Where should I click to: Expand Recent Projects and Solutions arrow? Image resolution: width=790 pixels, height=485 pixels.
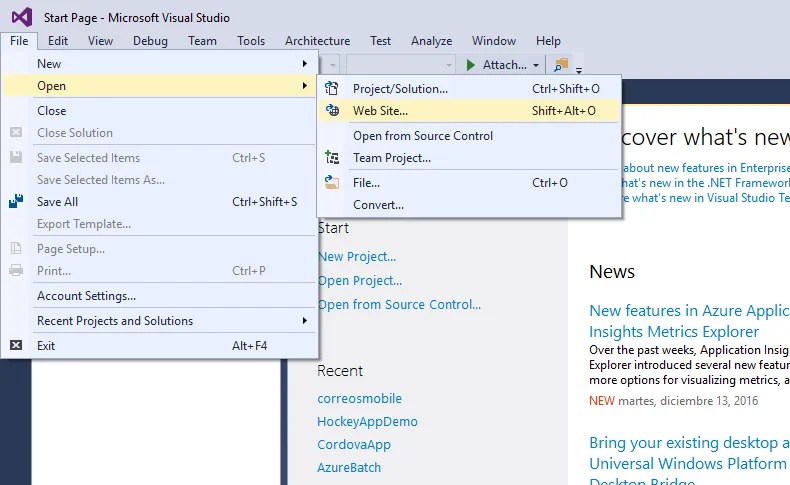point(305,320)
